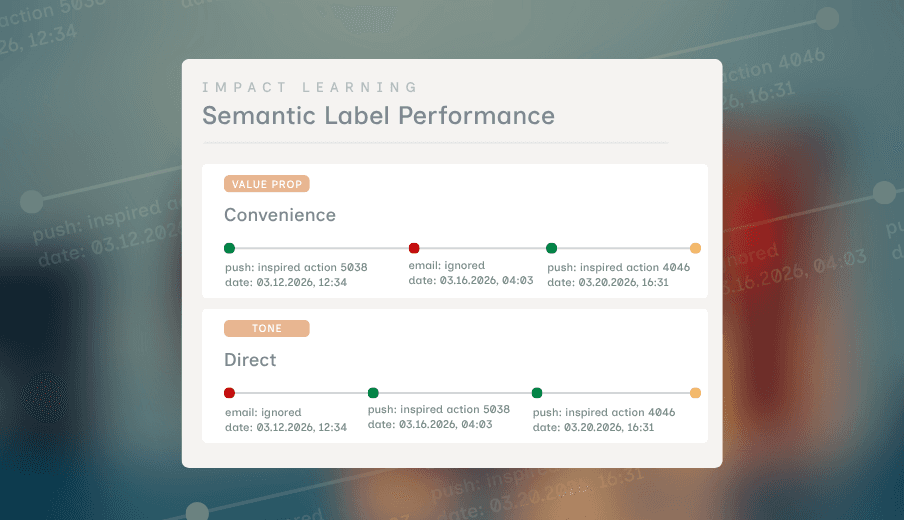Image resolution: width=904 pixels, height=520 pixels.
Task: Click 'push: inspired action 4046' under Direct
Action: coord(604,412)
